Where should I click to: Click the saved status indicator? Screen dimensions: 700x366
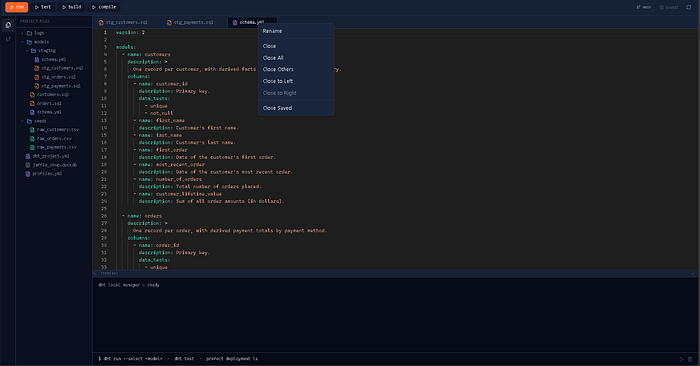(668, 7)
